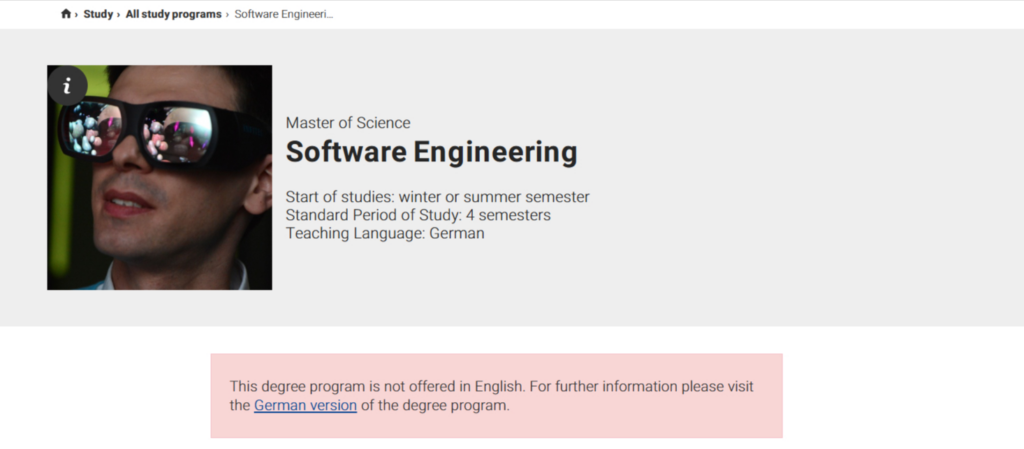Click the chevron right after the home icon
The height and width of the screenshot is (449, 1024).
coord(76,15)
